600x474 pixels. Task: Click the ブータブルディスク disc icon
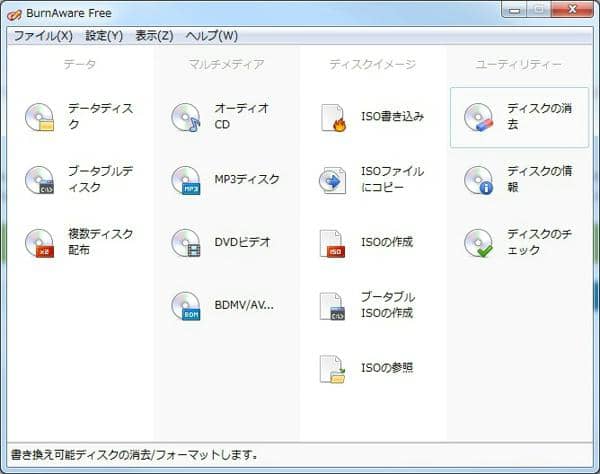click(39, 180)
